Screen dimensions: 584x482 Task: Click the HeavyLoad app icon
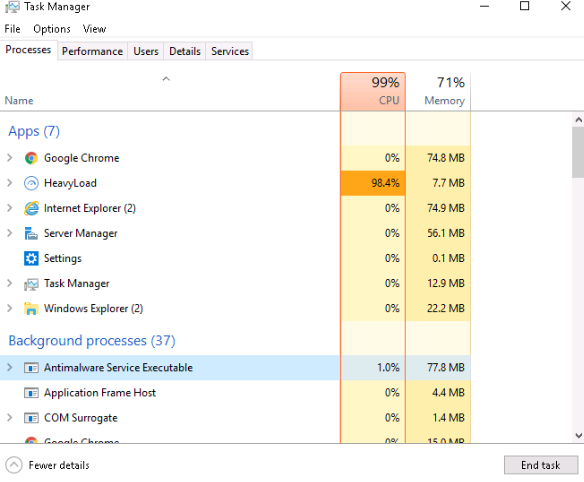pyautogui.click(x=31, y=183)
